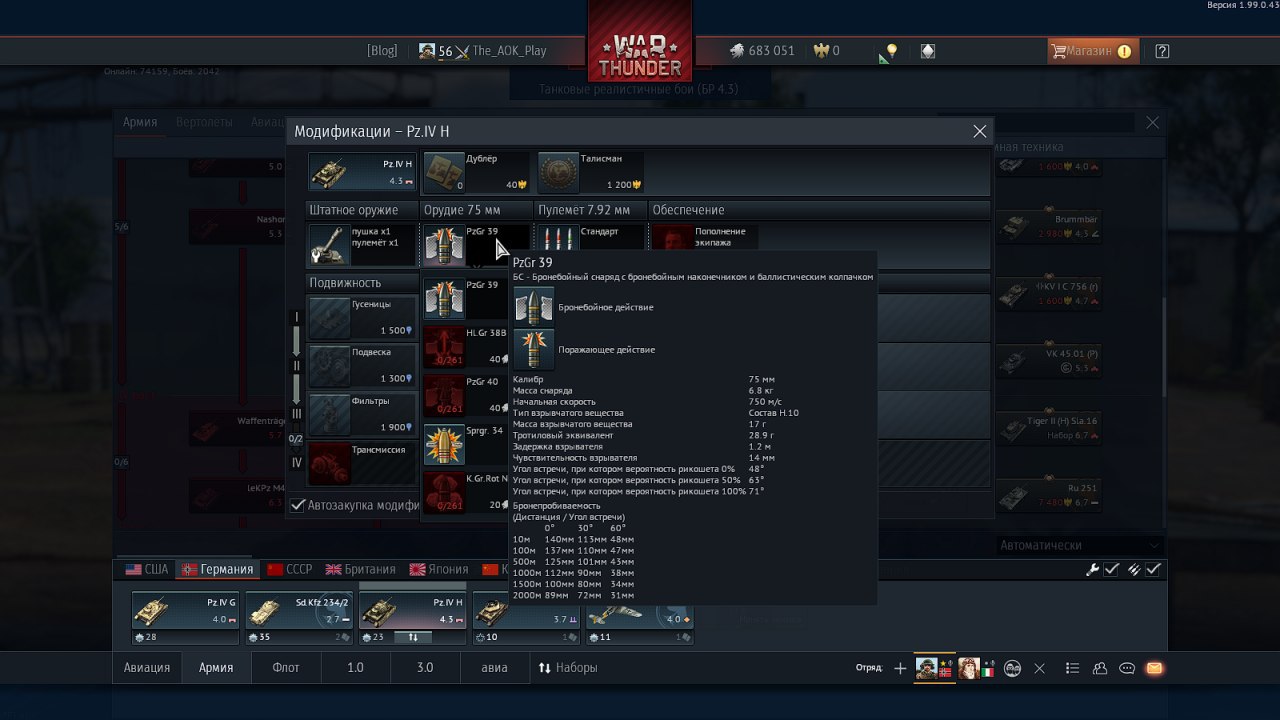Screen dimensions: 1280x720
Task: Choose the Sprgr. 34 shell modification
Action: pos(466,443)
